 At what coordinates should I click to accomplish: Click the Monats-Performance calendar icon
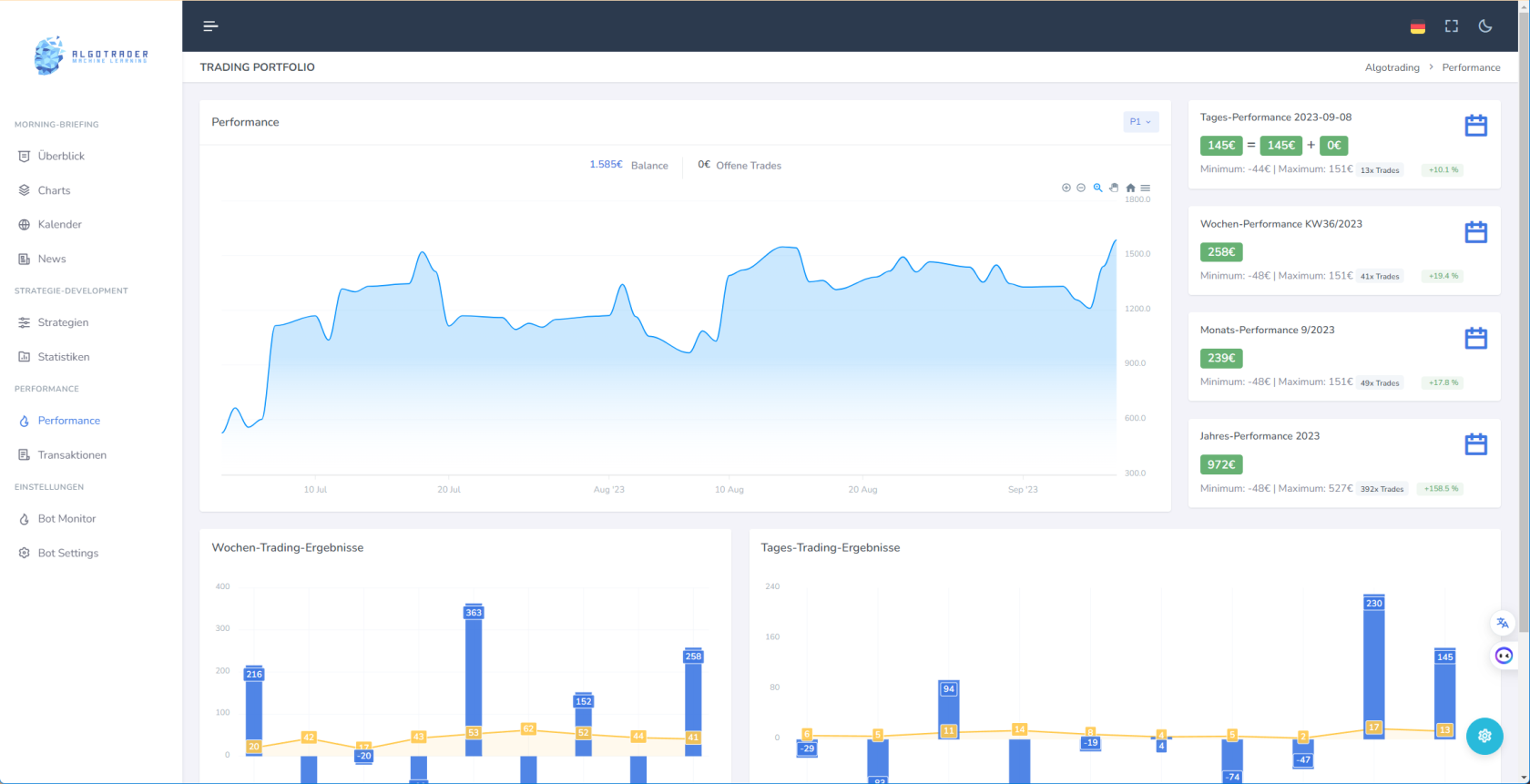tap(1476, 338)
